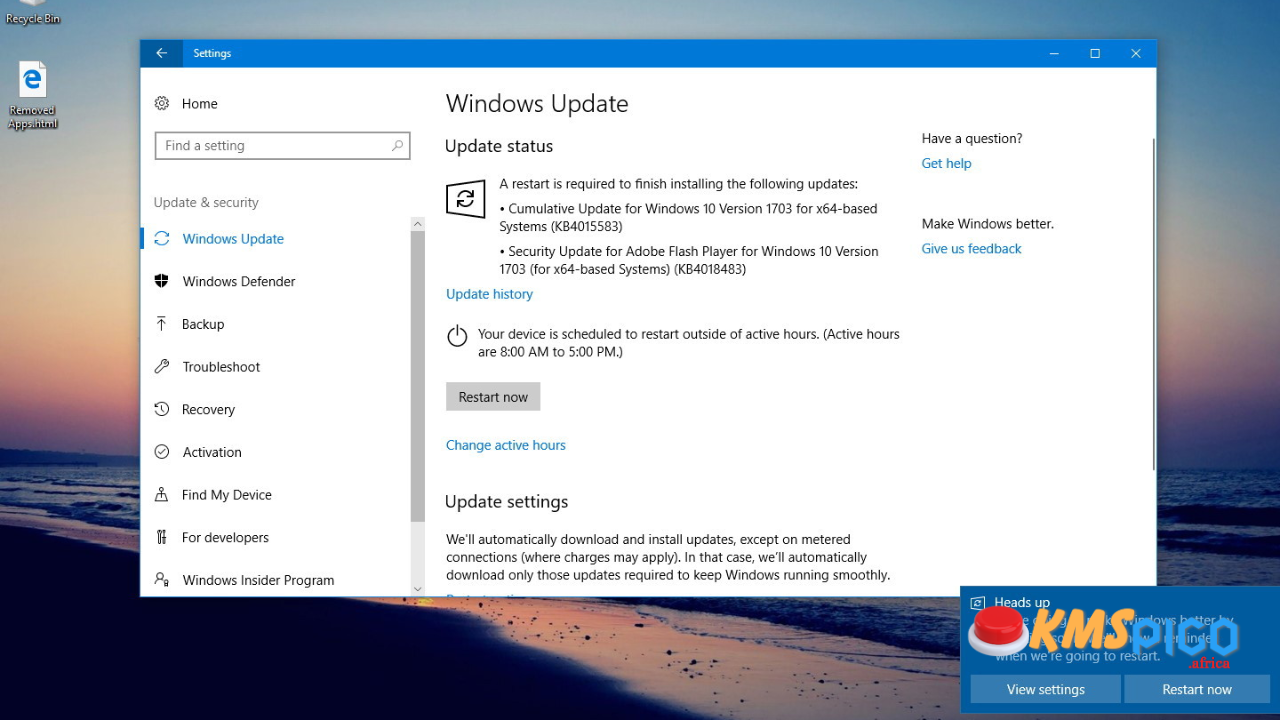Close the Settings window
The height and width of the screenshot is (720, 1280).
[x=1136, y=53]
